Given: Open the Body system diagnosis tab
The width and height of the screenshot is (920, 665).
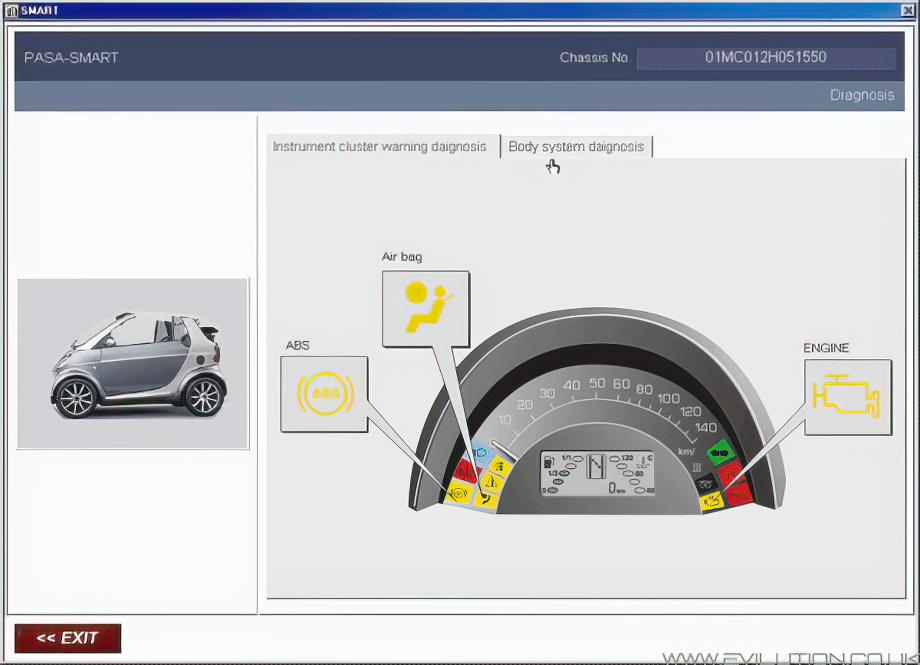Looking at the screenshot, I should click(x=576, y=147).
